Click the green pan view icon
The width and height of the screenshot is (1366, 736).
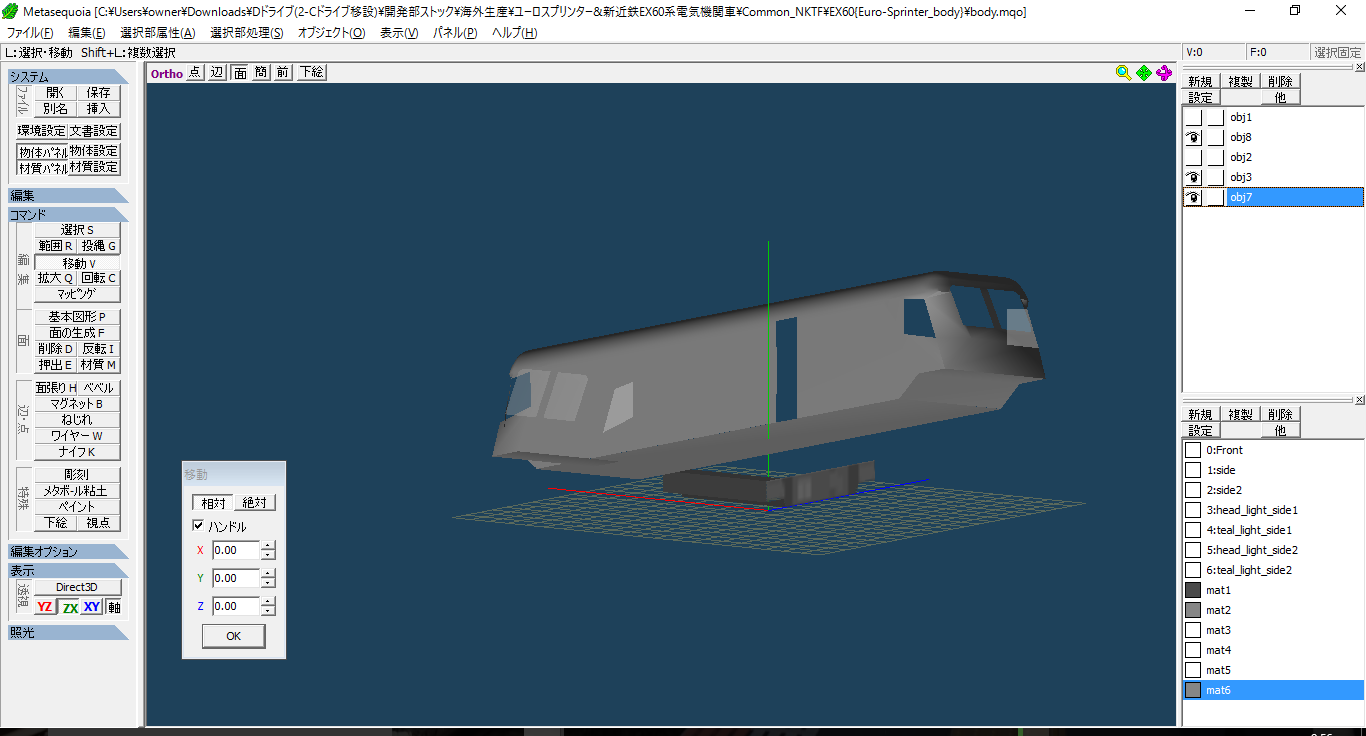point(1143,73)
